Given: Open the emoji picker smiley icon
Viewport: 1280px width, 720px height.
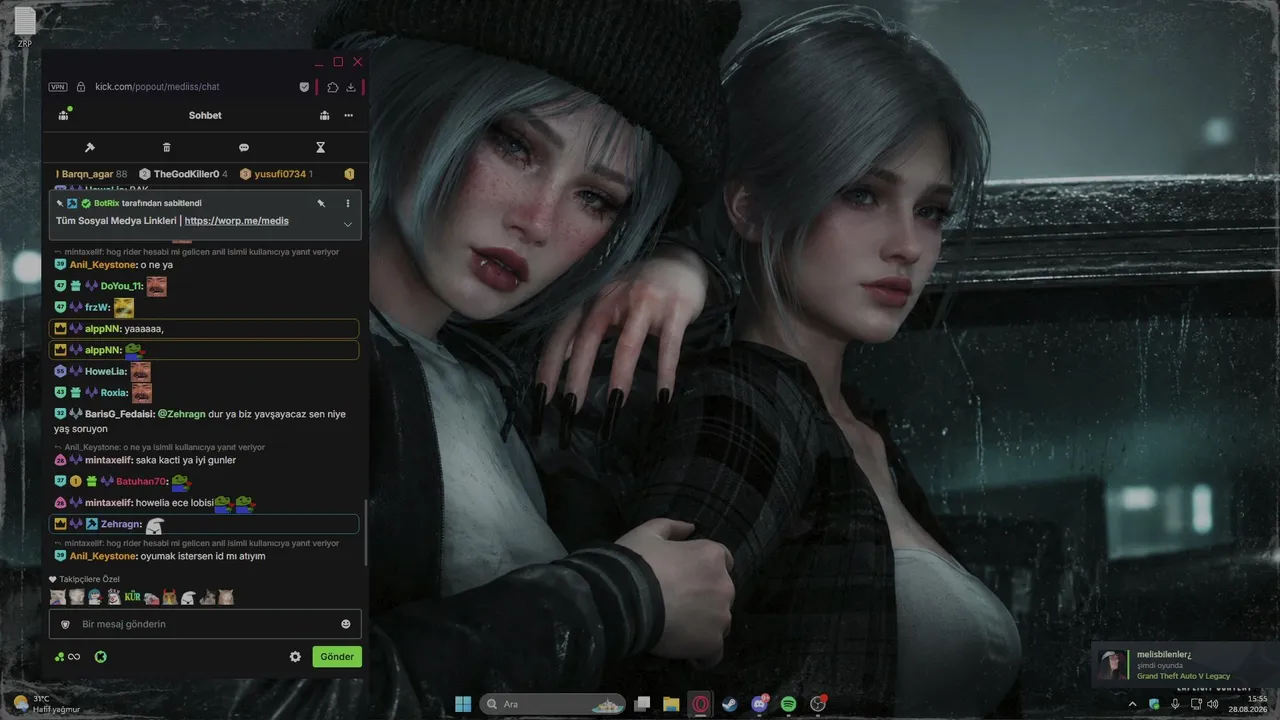Looking at the screenshot, I should tap(346, 624).
